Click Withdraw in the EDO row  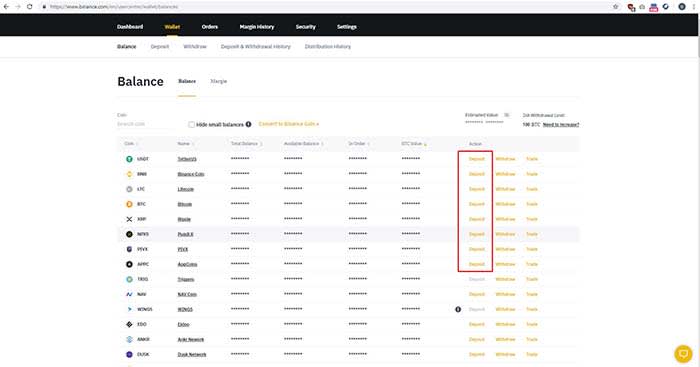pos(505,325)
